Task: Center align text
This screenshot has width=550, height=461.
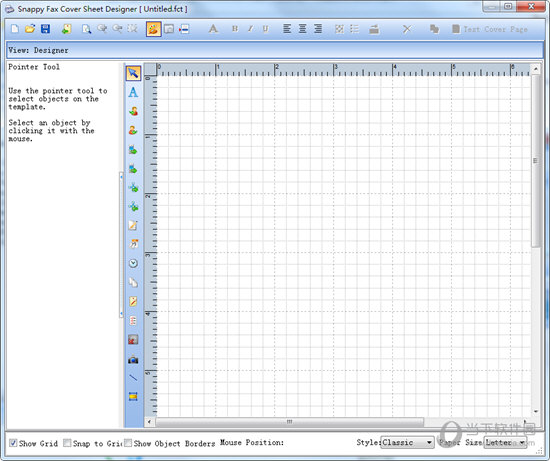Action: [302, 29]
